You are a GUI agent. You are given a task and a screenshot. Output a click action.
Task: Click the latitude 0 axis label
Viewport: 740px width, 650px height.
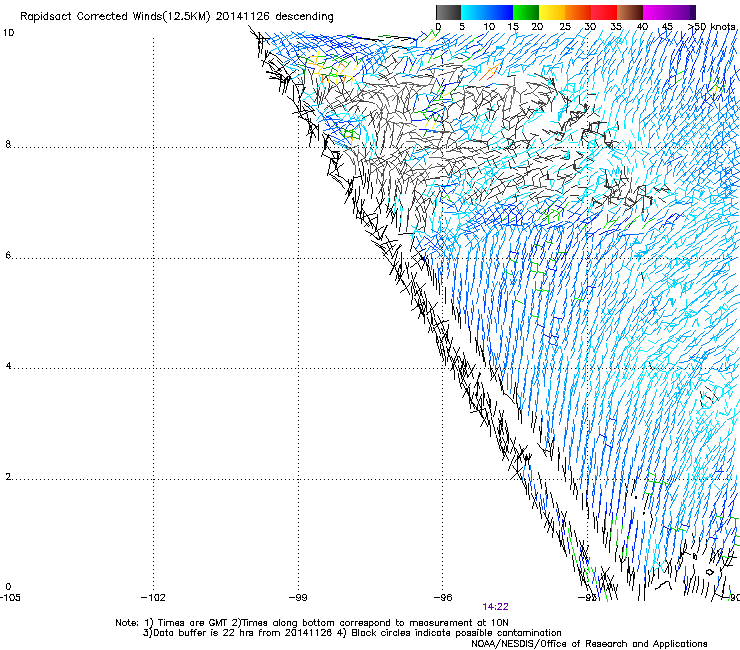tap(8, 587)
